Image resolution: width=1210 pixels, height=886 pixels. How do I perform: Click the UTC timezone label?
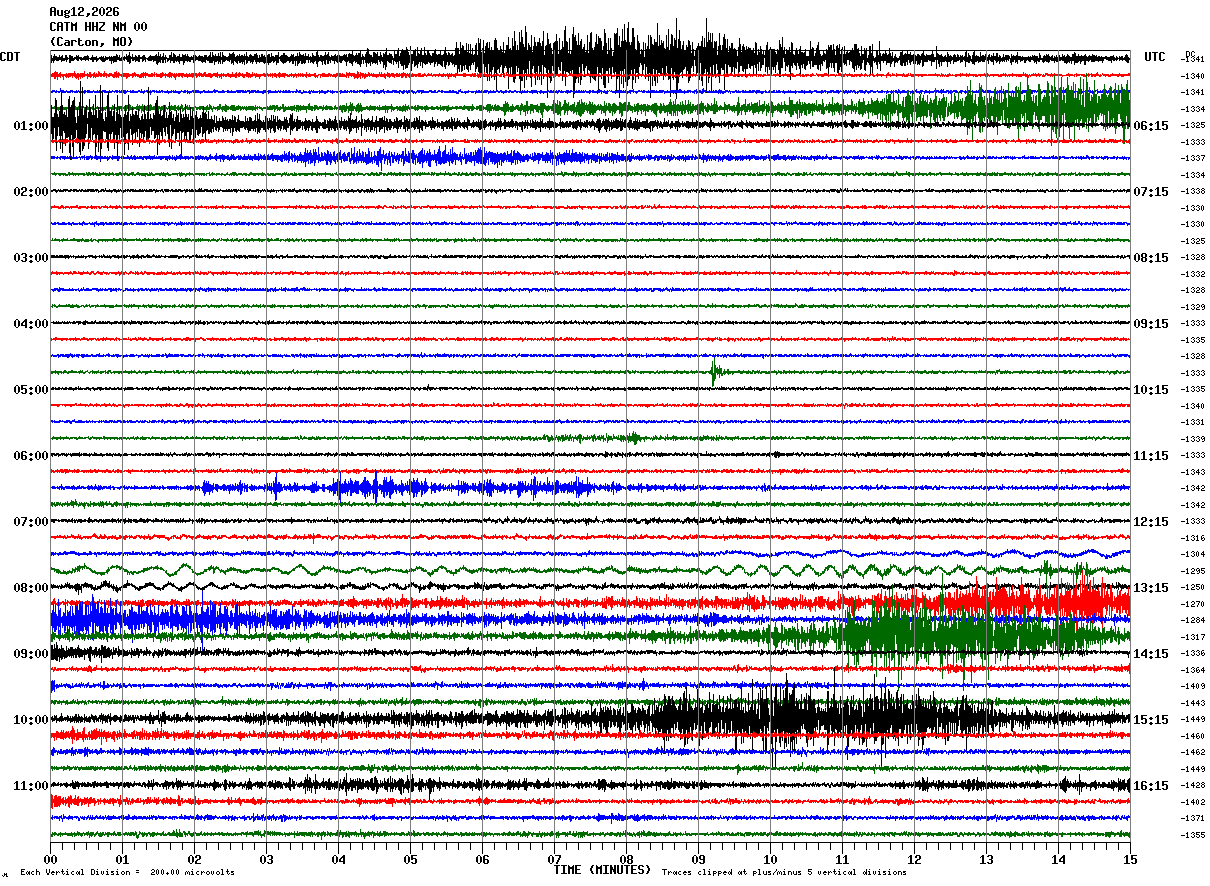1155,57
